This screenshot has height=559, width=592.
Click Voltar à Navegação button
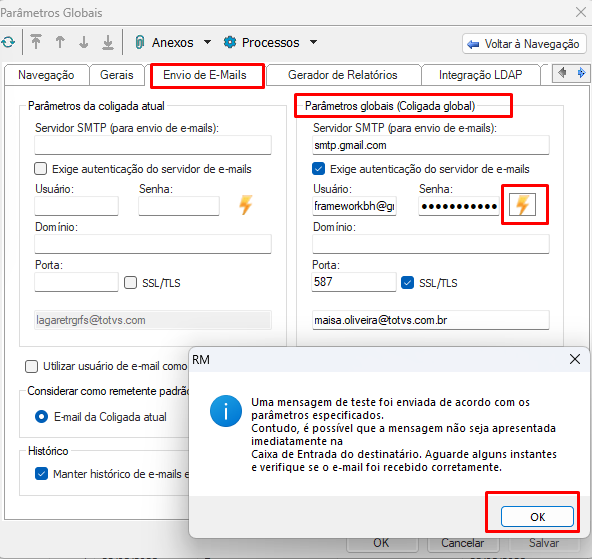pos(524,44)
